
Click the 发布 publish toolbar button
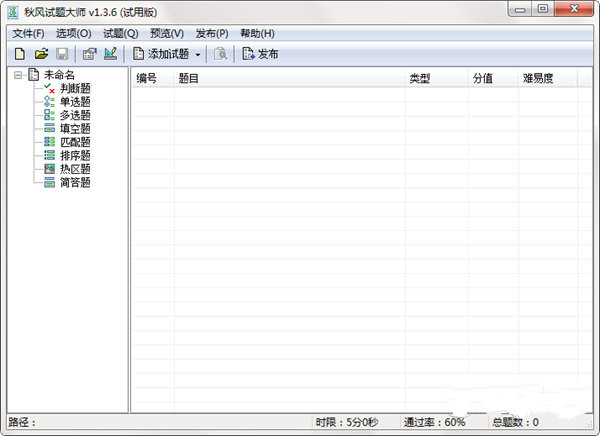click(x=260, y=53)
